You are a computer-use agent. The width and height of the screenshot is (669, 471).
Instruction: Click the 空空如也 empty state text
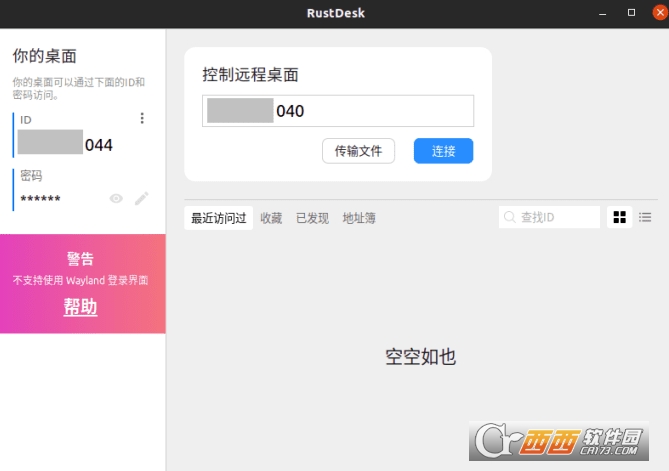421,357
